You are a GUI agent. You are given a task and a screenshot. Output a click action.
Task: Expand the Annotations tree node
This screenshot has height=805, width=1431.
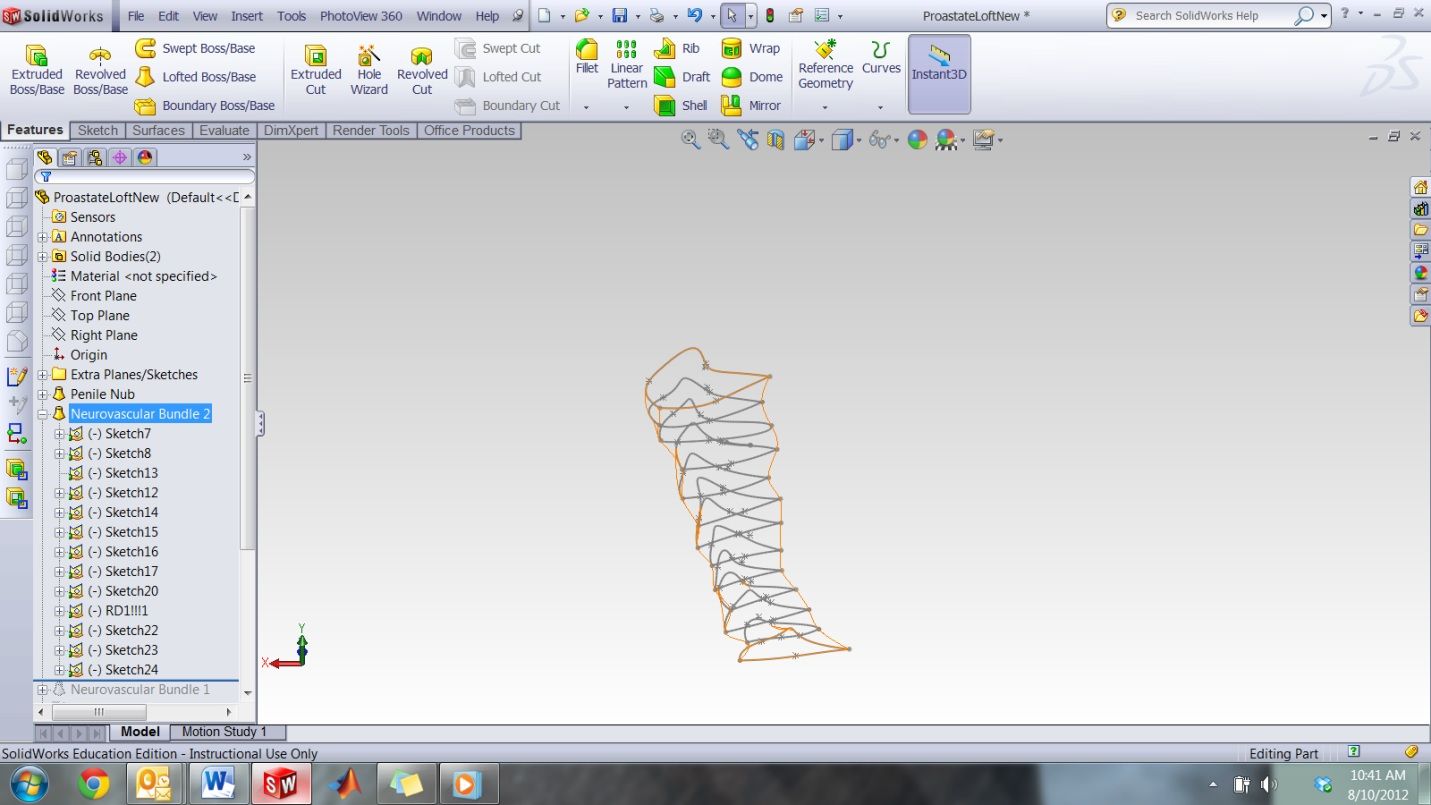(43, 237)
